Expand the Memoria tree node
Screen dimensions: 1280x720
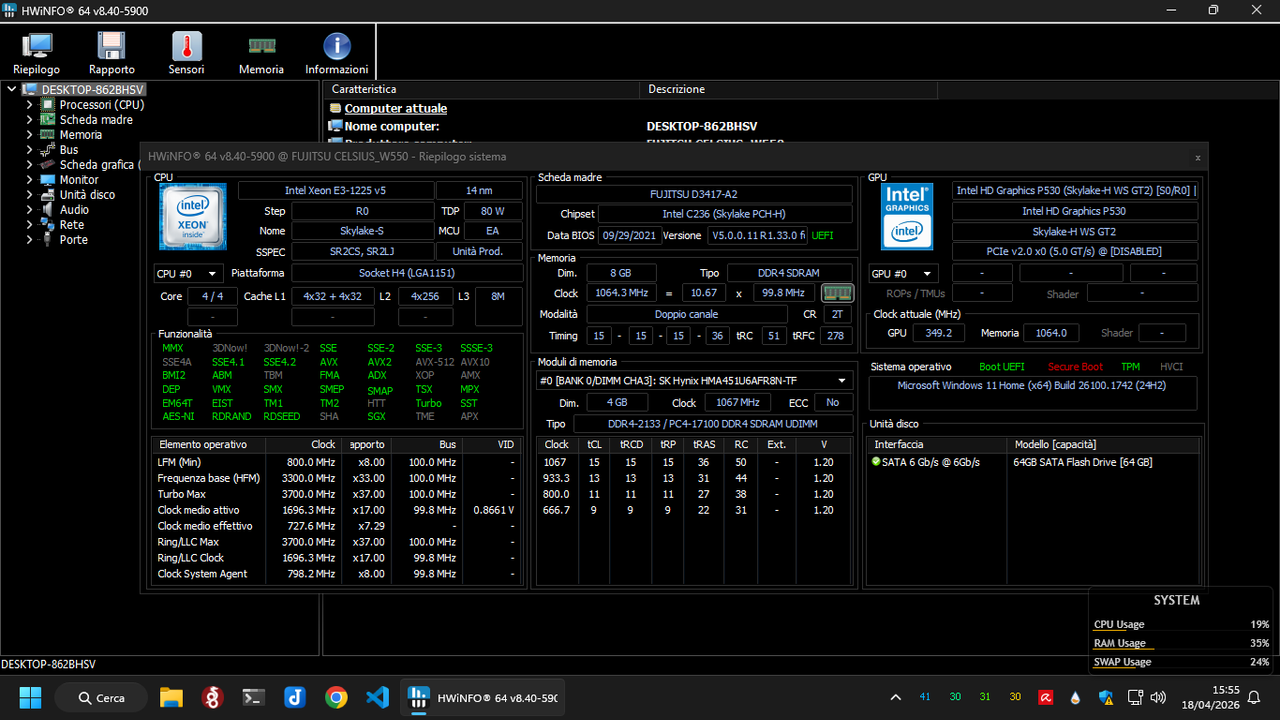[29, 135]
